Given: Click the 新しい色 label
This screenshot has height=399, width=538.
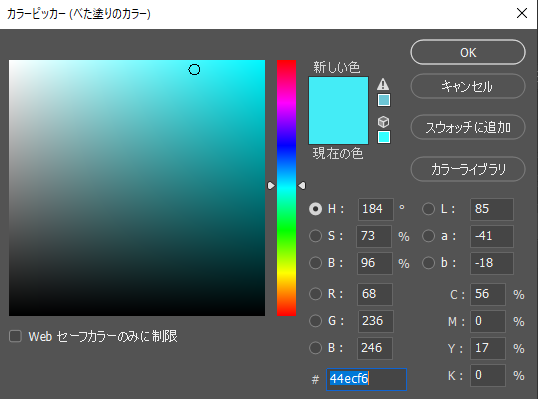Looking at the screenshot, I should [x=337, y=67].
